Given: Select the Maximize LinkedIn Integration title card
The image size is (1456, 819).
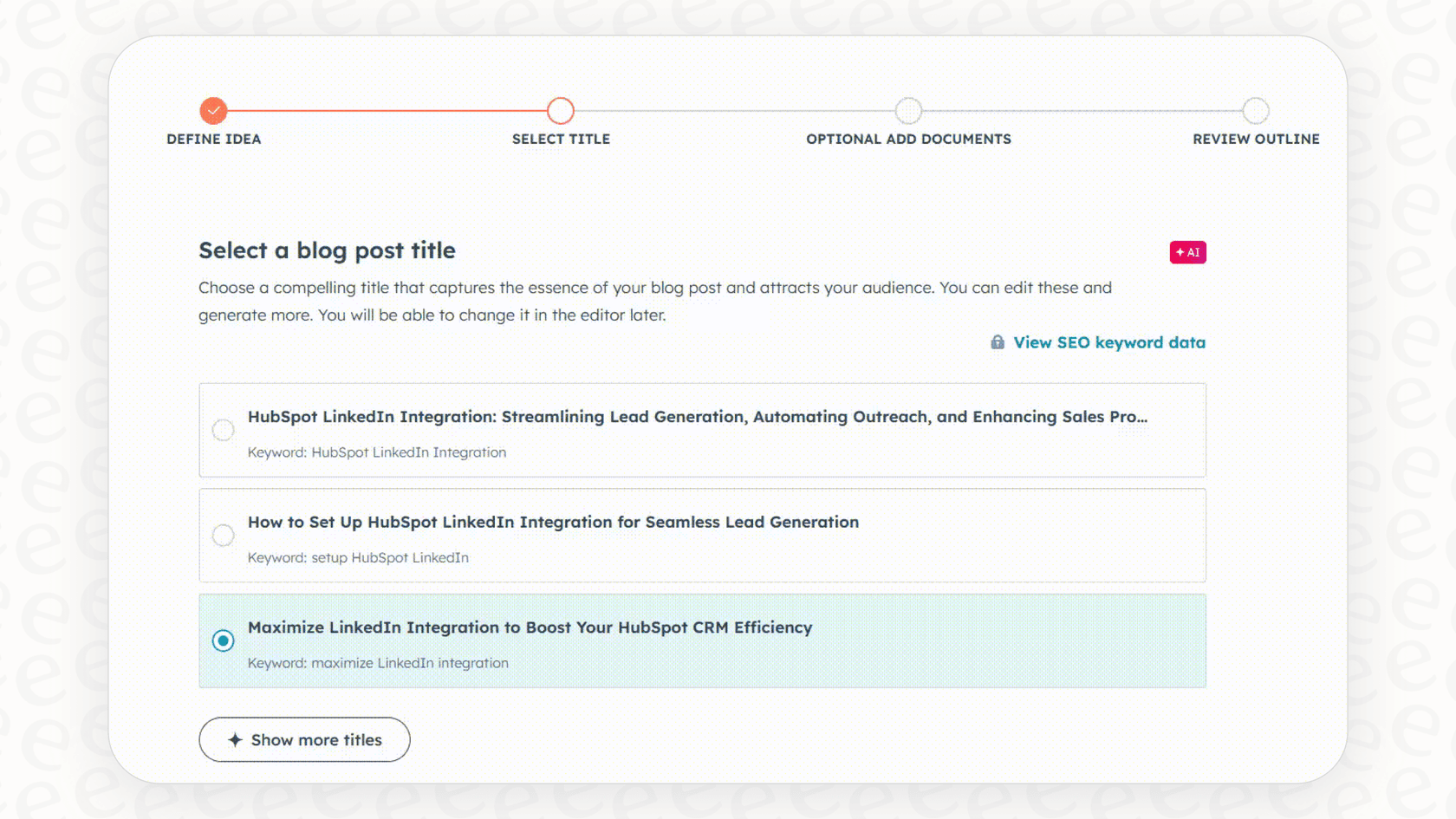Looking at the screenshot, I should 702,641.
